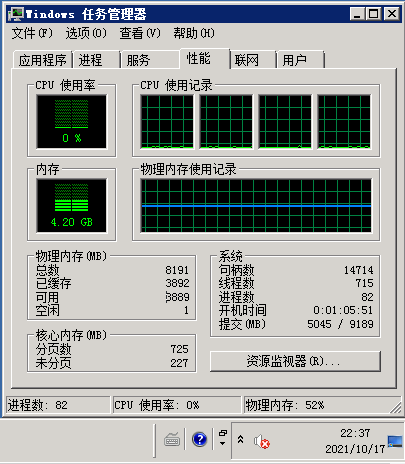The height and width of the screenshot is (464, 405).
Task: Click the muted speaker volume tray icon
Action: pyautogui.click(x=262, y=442)
